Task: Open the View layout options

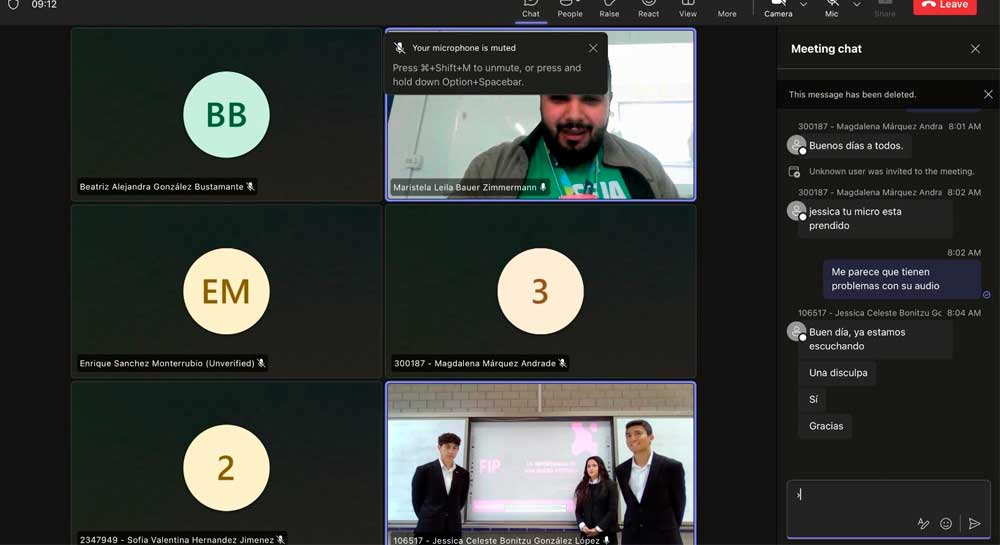Action: tap(688, 6)
